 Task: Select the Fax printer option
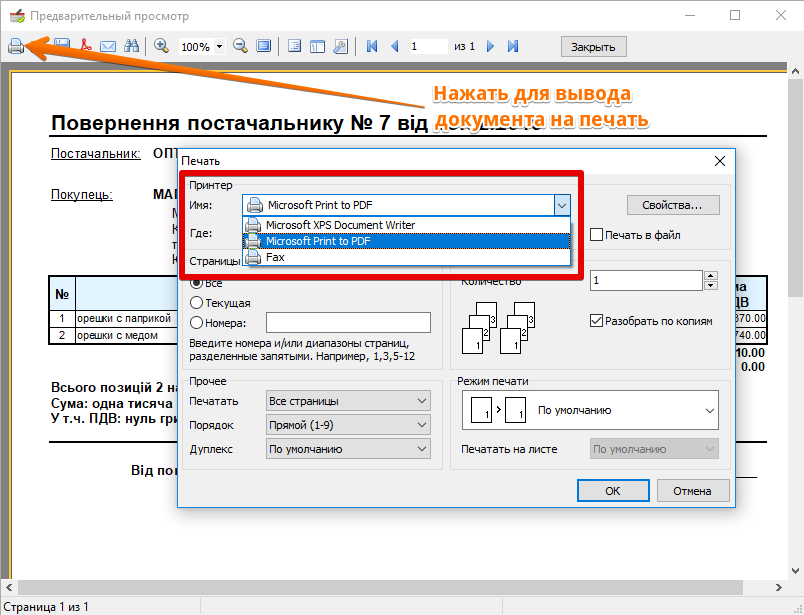pyautogui.click(x=407, y=257)
